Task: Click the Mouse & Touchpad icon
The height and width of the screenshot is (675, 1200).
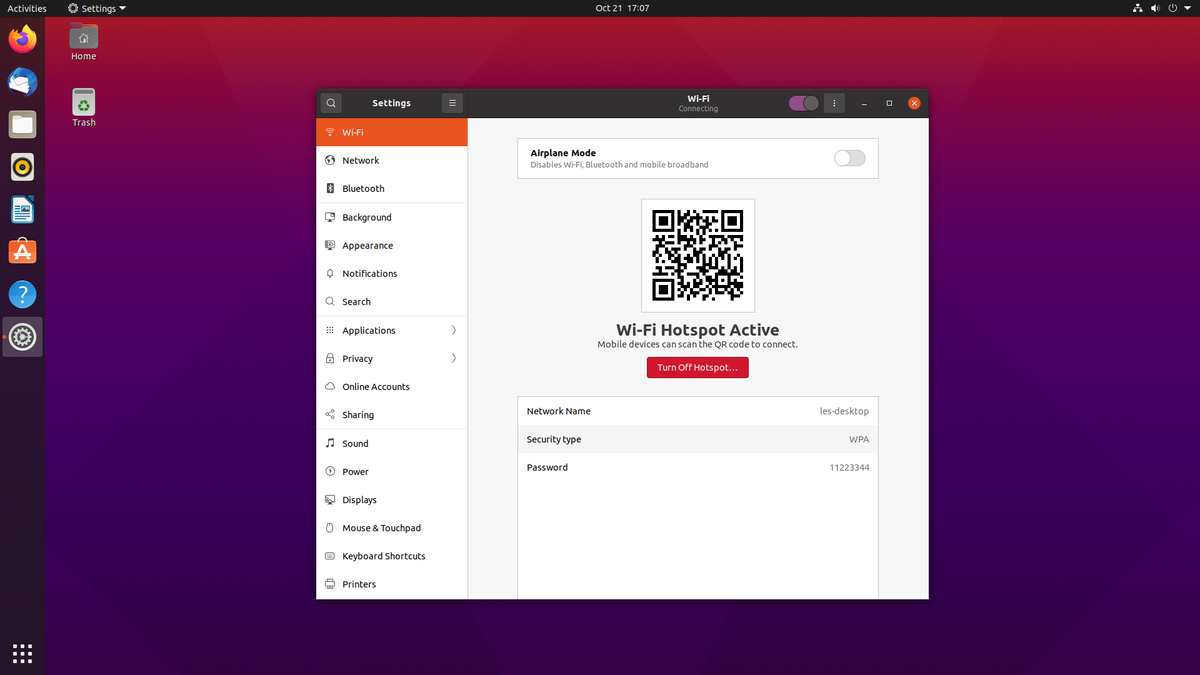Action: point(330,527)
